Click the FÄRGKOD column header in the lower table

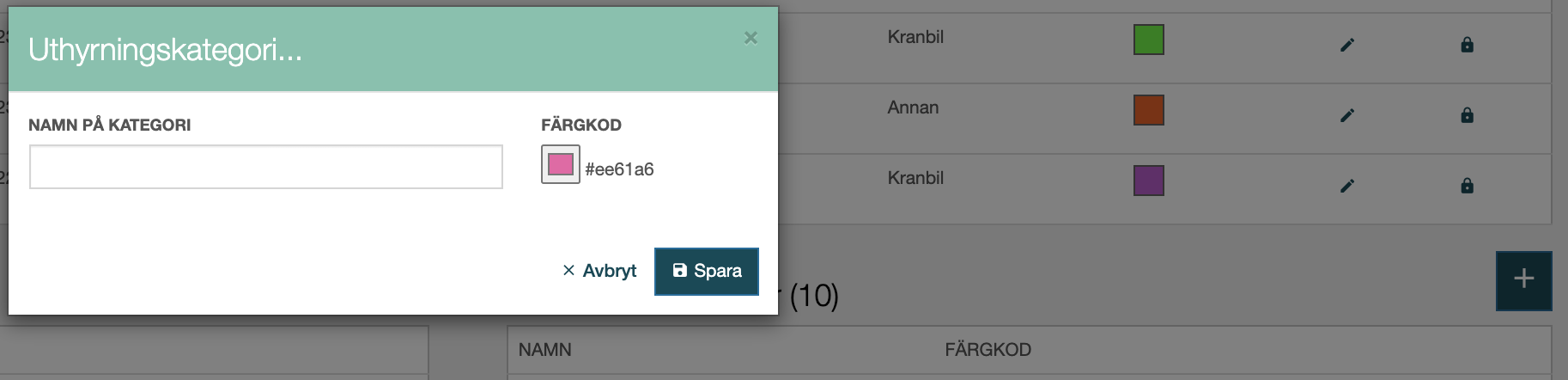click(x=988, y=350)
